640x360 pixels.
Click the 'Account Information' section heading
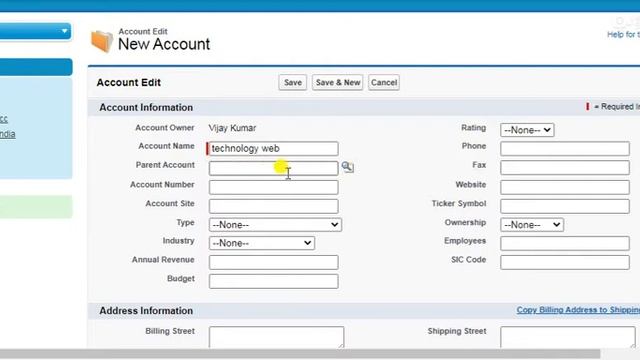pyautogui.click(x=146, y=107)
